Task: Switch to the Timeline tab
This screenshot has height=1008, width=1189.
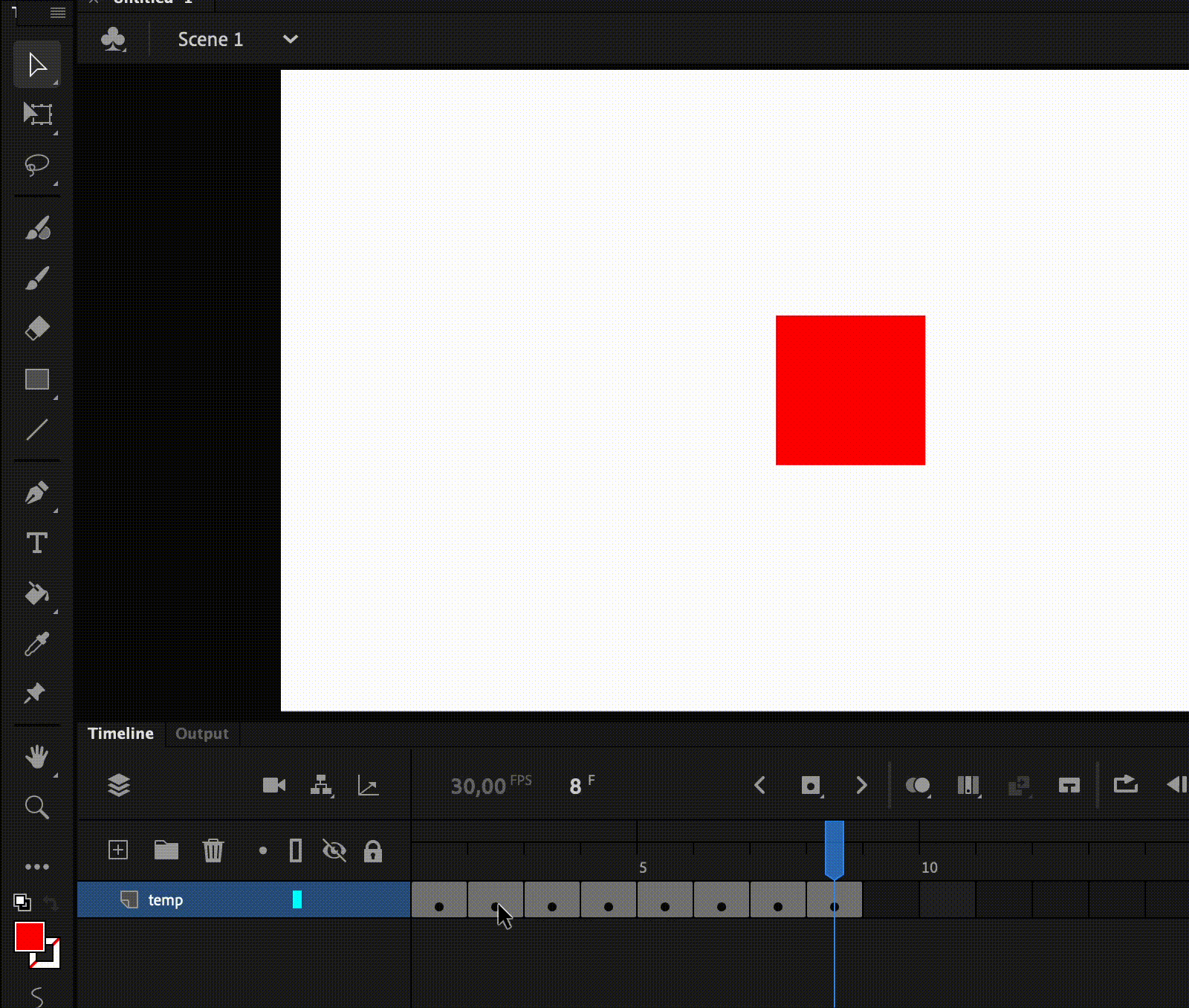Action: [121, 734]
